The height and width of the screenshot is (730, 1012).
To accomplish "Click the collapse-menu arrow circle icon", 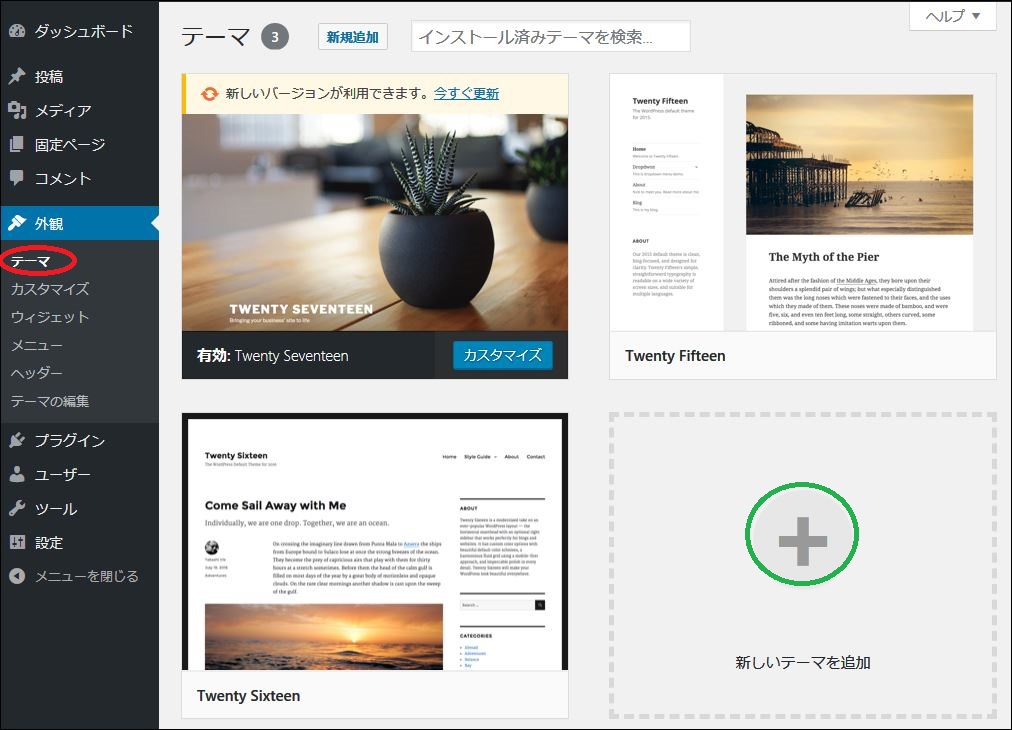I will [17, 576].
